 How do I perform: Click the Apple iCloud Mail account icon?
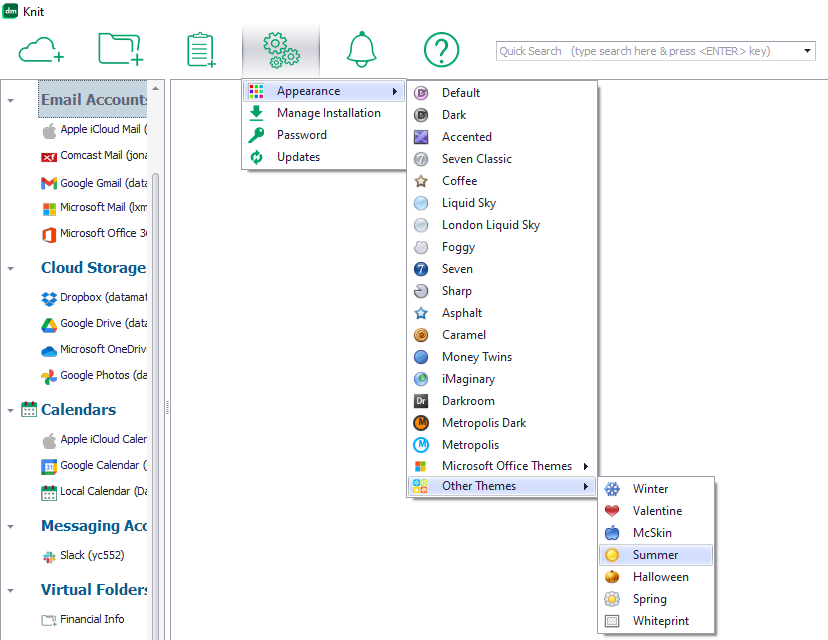click(49, 130)
